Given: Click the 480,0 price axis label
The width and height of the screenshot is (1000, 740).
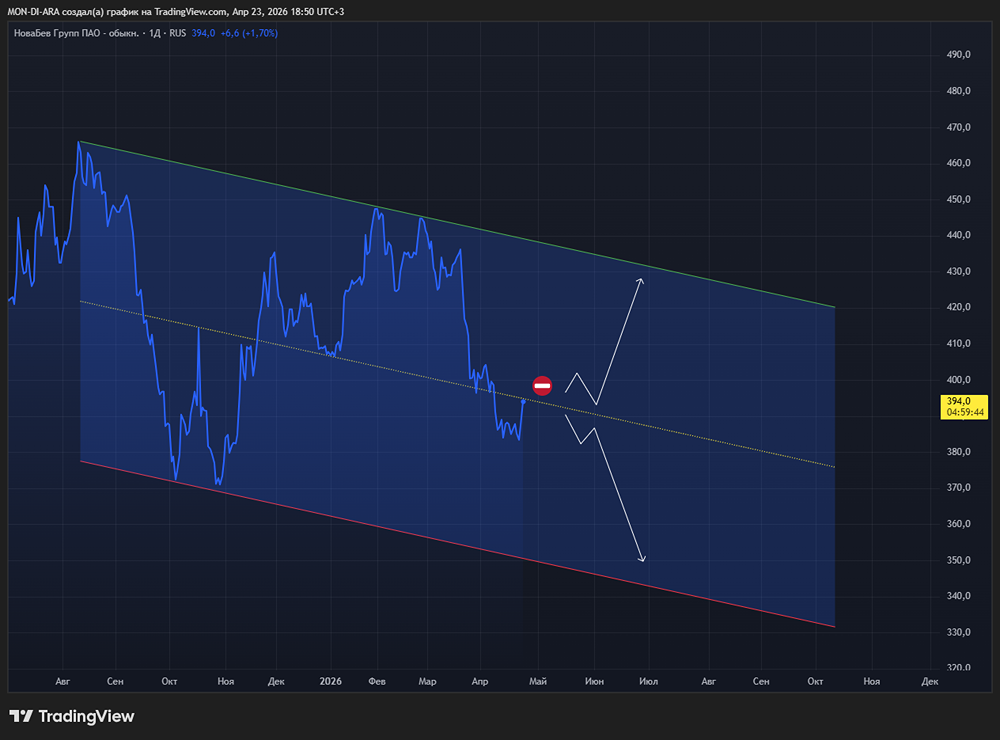Looking at the screenshot, I should pyautogui.click(x=959, y=91).
